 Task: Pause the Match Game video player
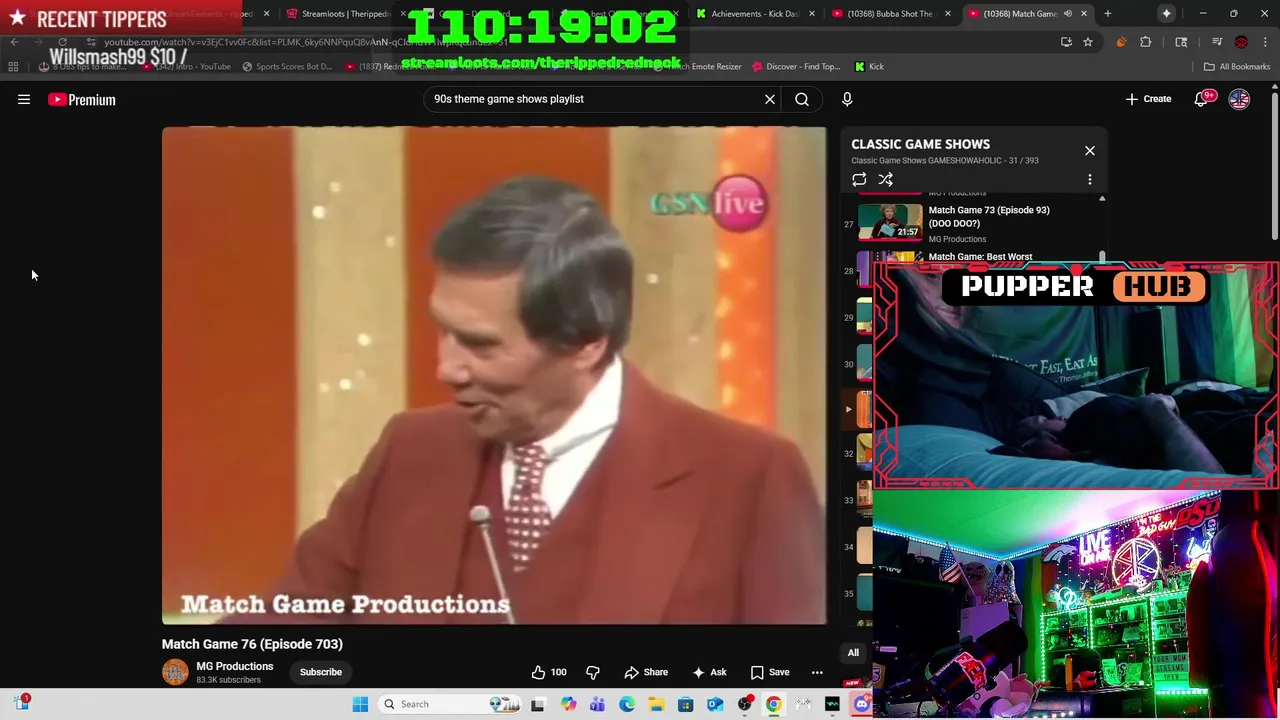coord(494,375)
